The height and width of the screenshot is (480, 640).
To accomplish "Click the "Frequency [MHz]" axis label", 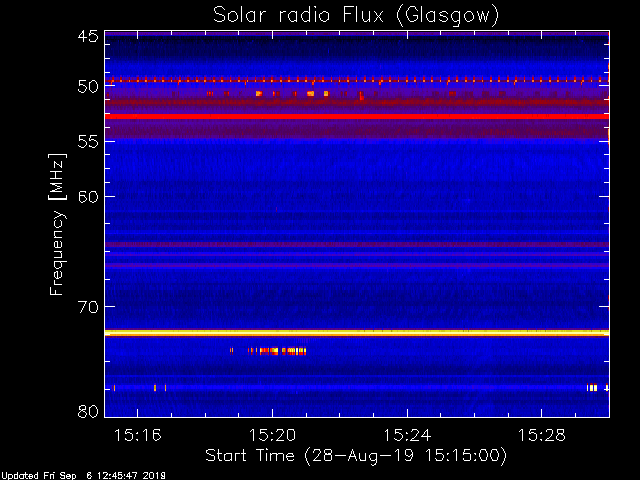I will click(x=57, y=224).
